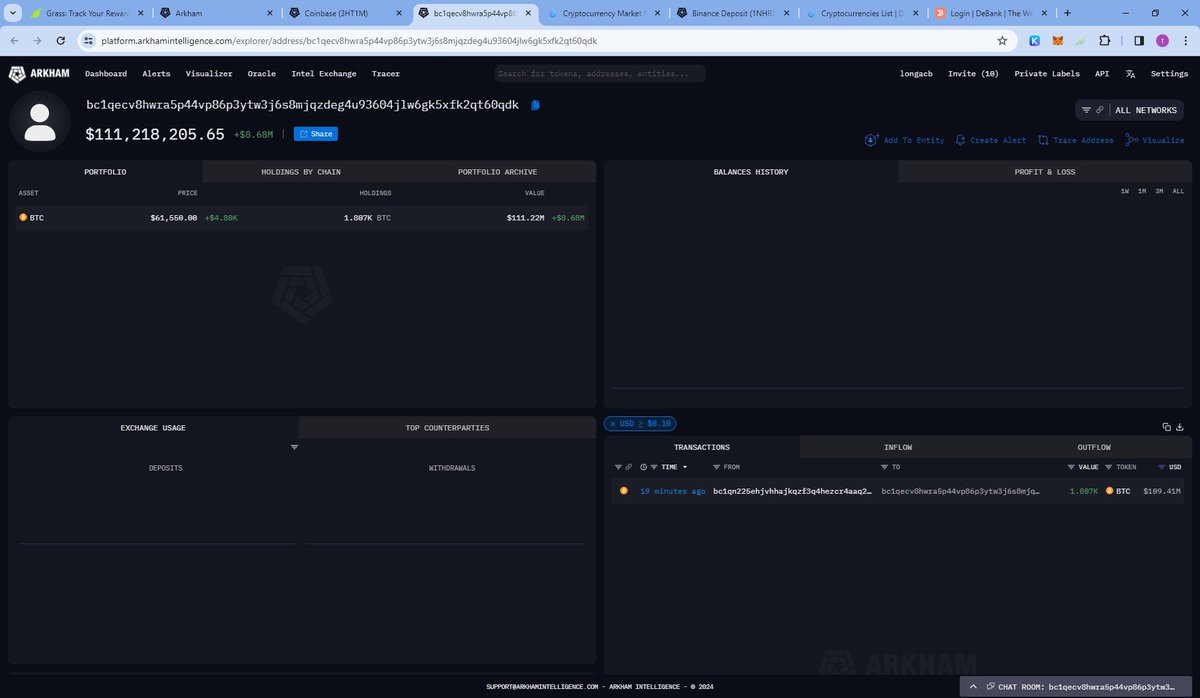Image resolution: width=1200 pixels, height=698 pixels.
Task: Open the USD column filter
Action: pyautogui.click(x=1161, y=467)
